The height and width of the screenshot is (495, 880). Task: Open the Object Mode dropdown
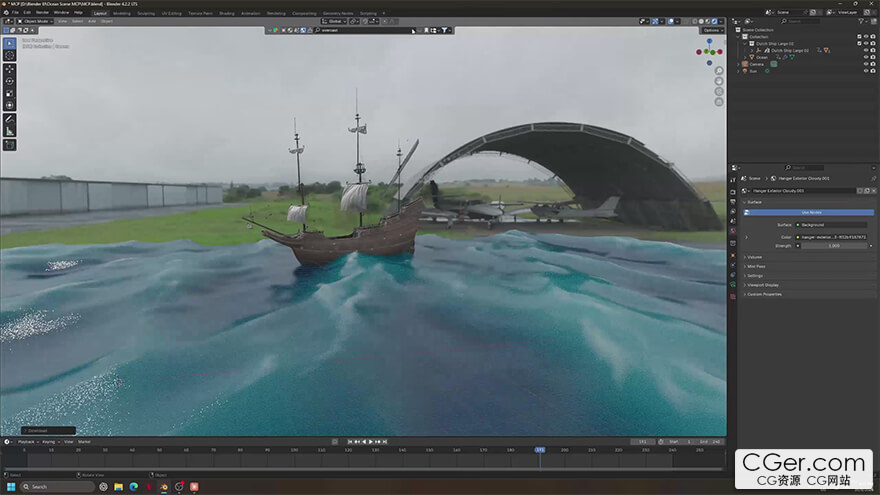point(35,21)
